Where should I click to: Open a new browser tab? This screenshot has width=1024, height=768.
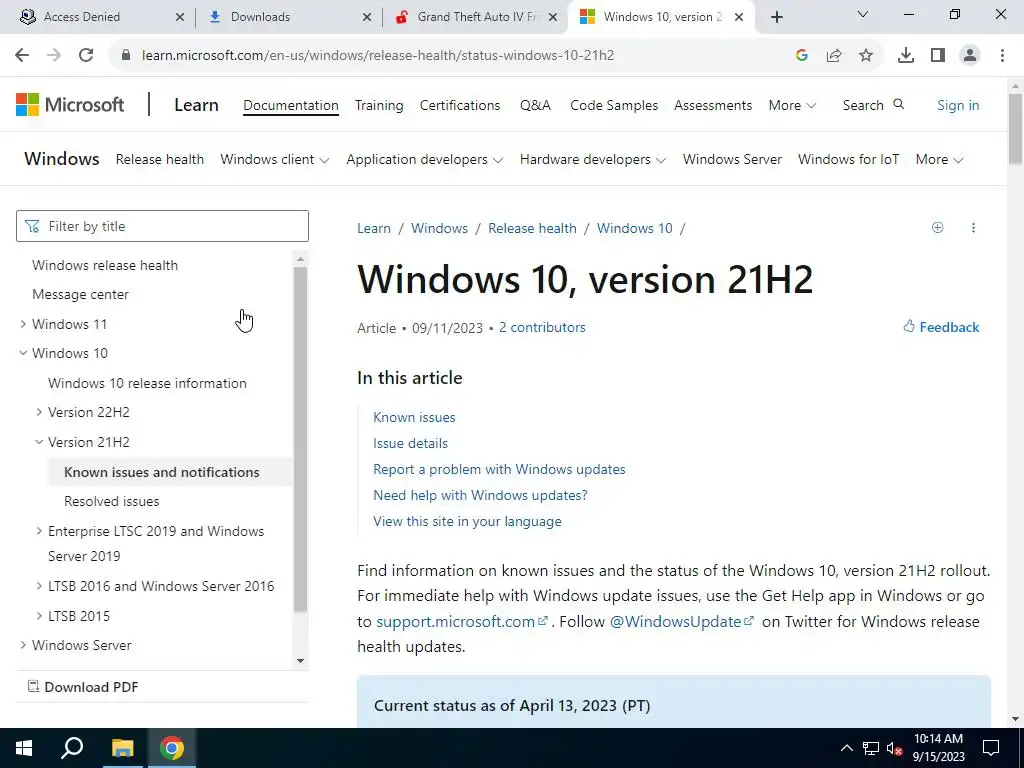[776, 17]
